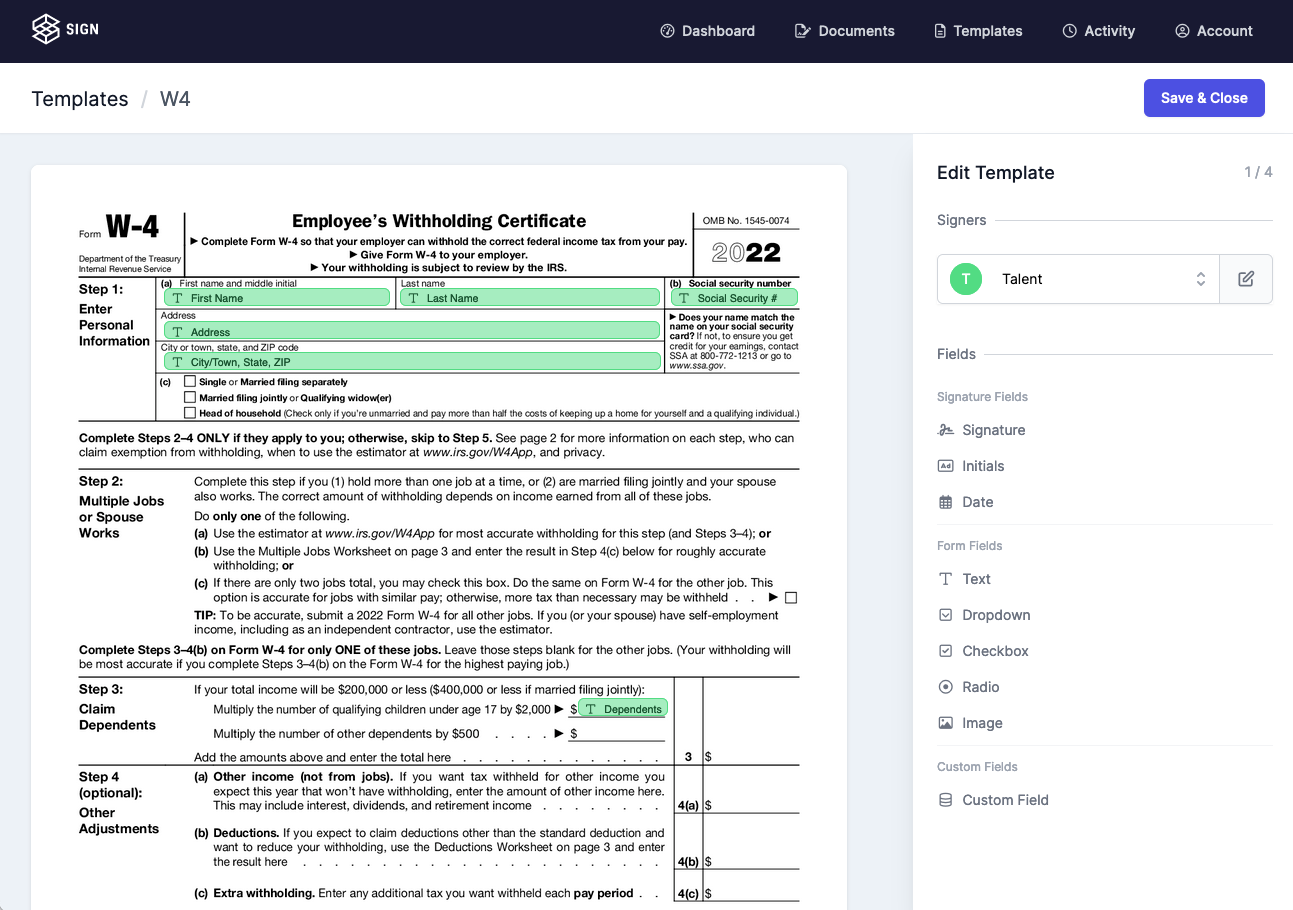Screen dimensions: 1293x910
Task: Click the 1 / 4 page indicator
Action: tap(1258, 172)
